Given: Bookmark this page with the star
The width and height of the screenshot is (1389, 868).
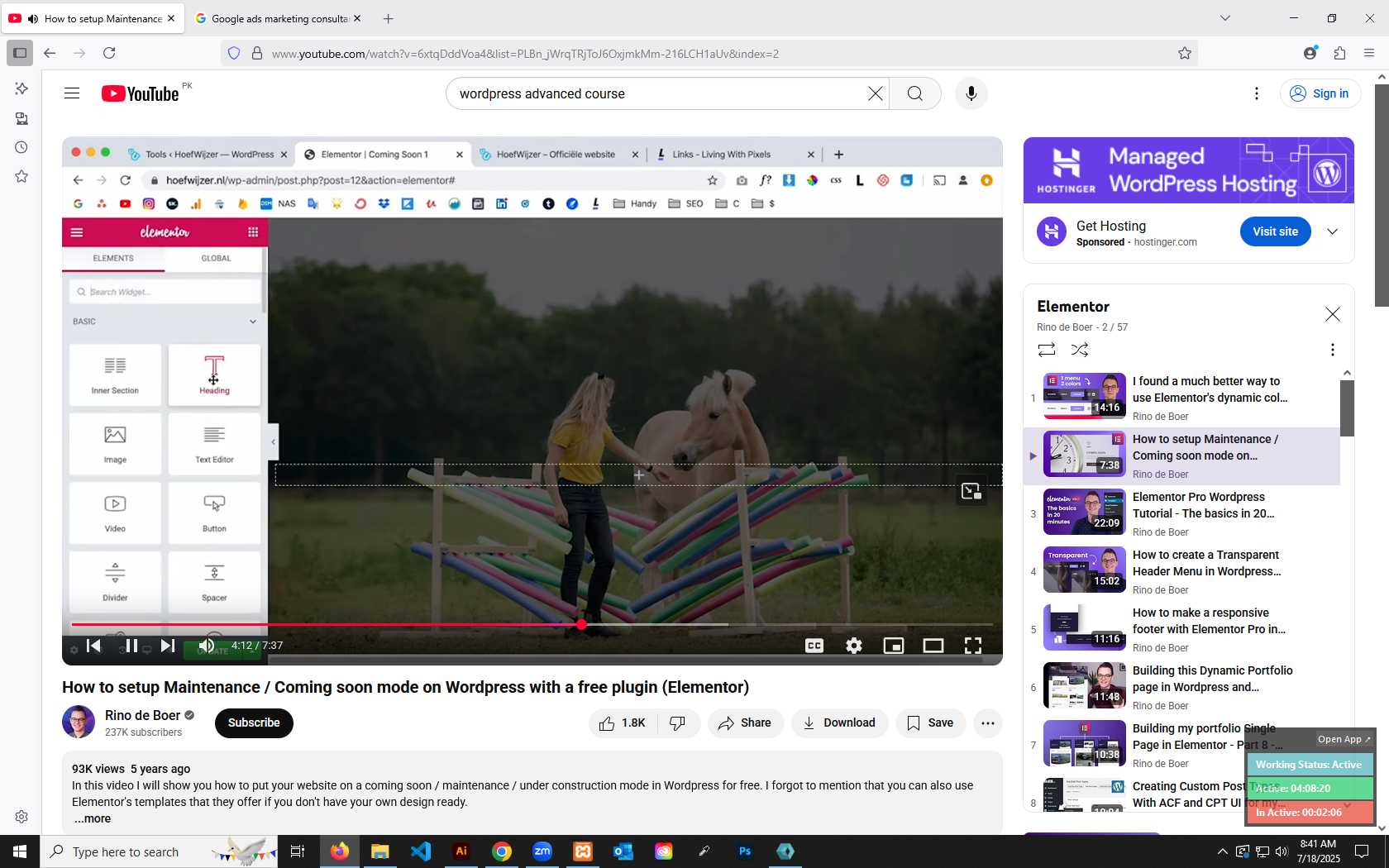Looking at the screenshot, I should click(1185, 53).
